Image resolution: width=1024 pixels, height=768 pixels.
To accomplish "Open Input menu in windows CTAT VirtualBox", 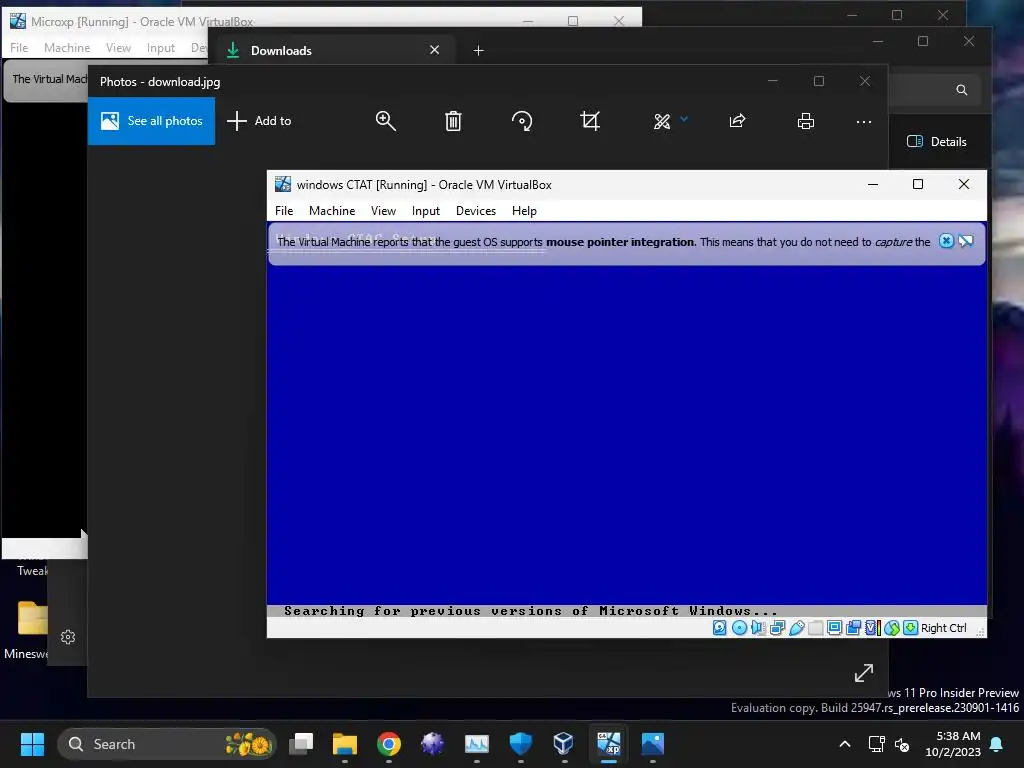I will pos(426,211).
